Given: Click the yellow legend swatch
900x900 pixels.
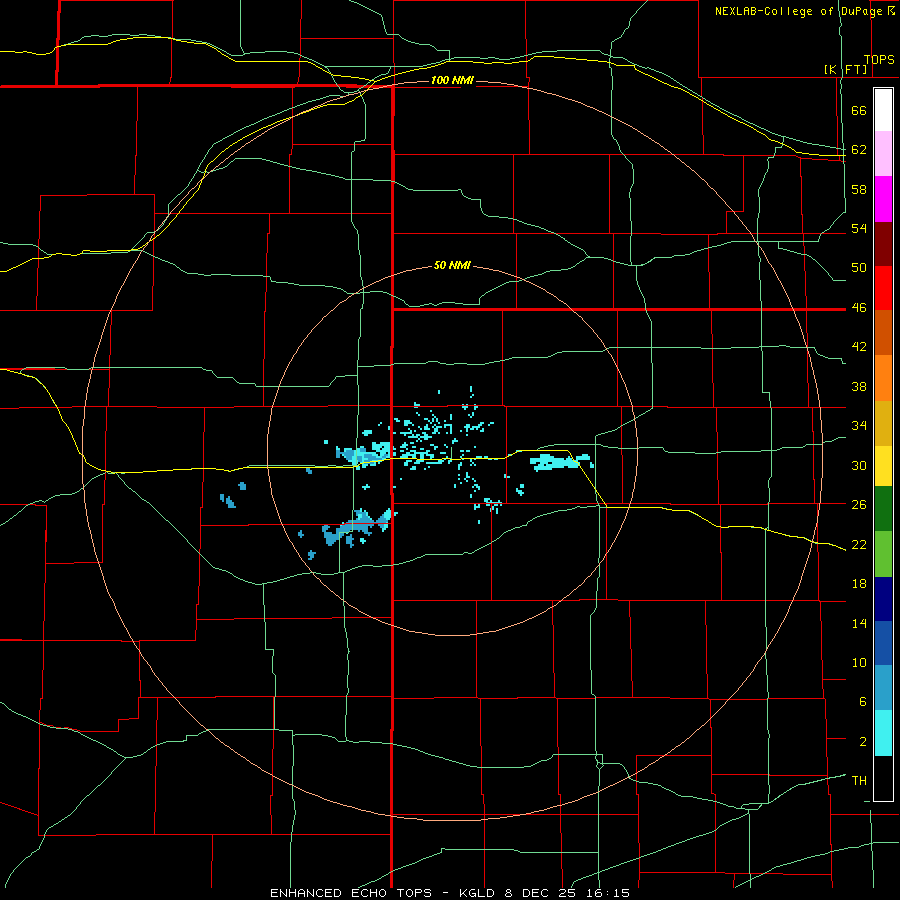Looking at the screenshot, I should [883, 466].
